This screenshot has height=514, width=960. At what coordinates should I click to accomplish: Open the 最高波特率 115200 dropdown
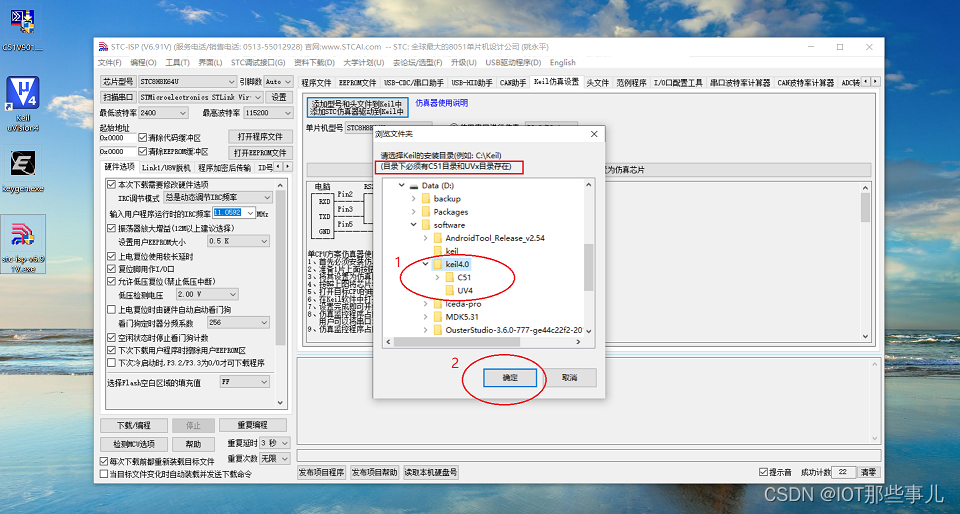pos(268,113)
